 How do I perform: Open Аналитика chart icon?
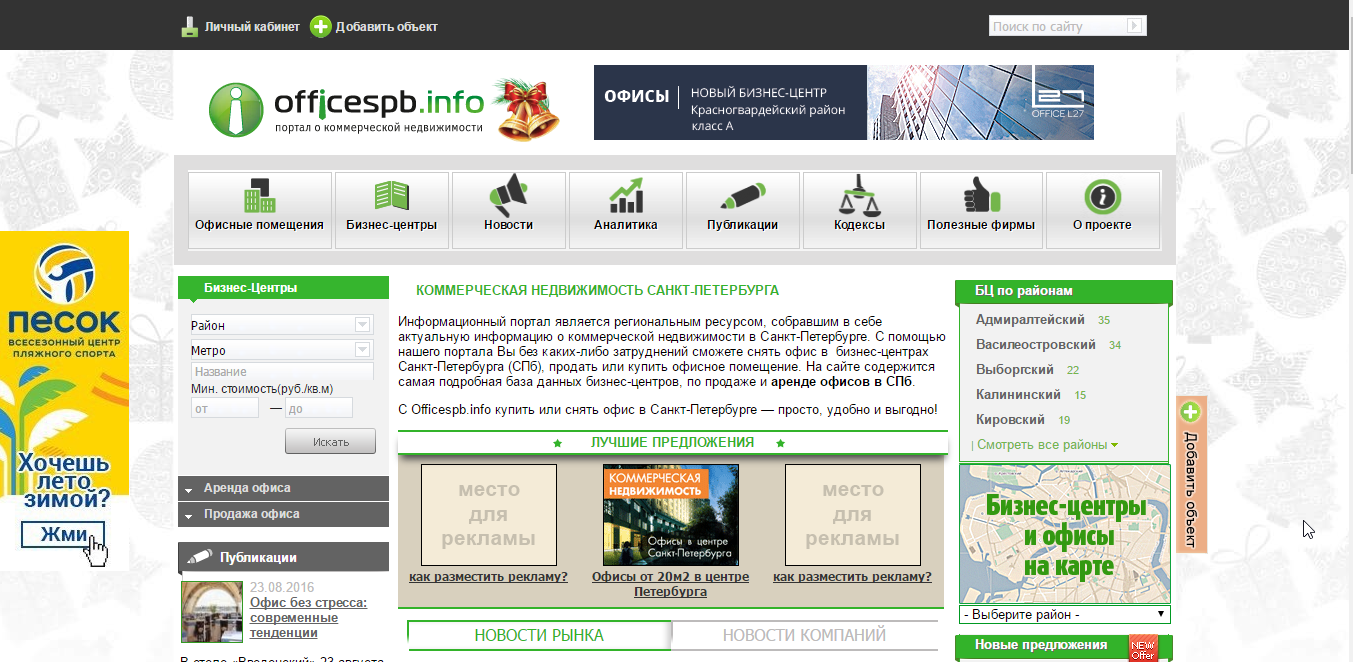(x=625, y=196)
